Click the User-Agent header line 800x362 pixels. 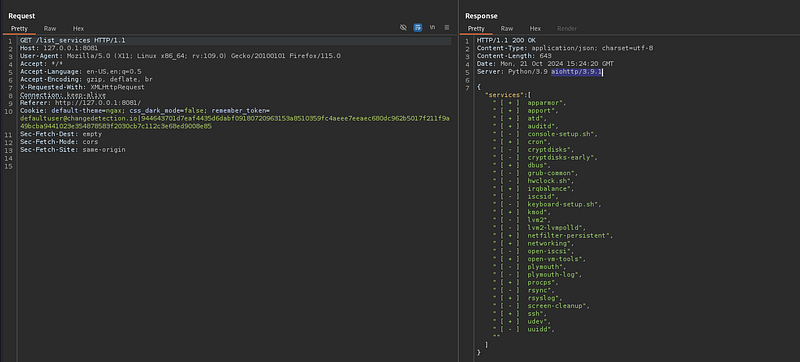pos(180,56)
